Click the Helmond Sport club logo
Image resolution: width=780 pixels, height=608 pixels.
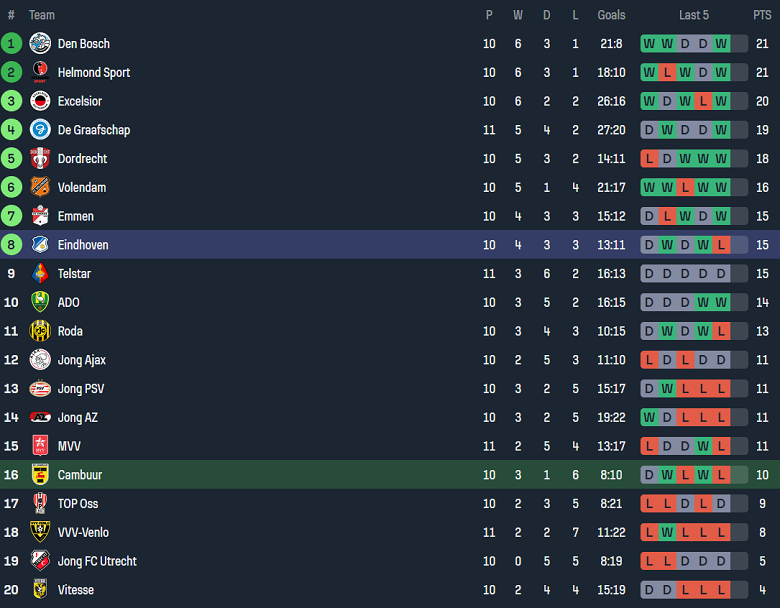tap(40, 72)
